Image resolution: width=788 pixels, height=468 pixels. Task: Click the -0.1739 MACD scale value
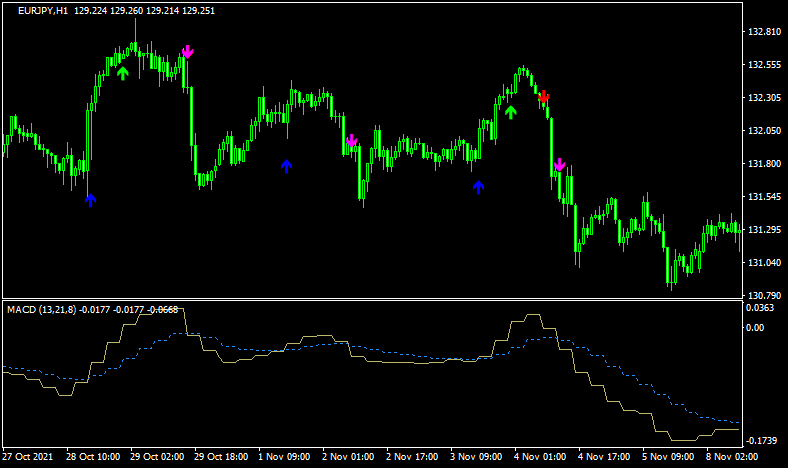pos(762,441)
